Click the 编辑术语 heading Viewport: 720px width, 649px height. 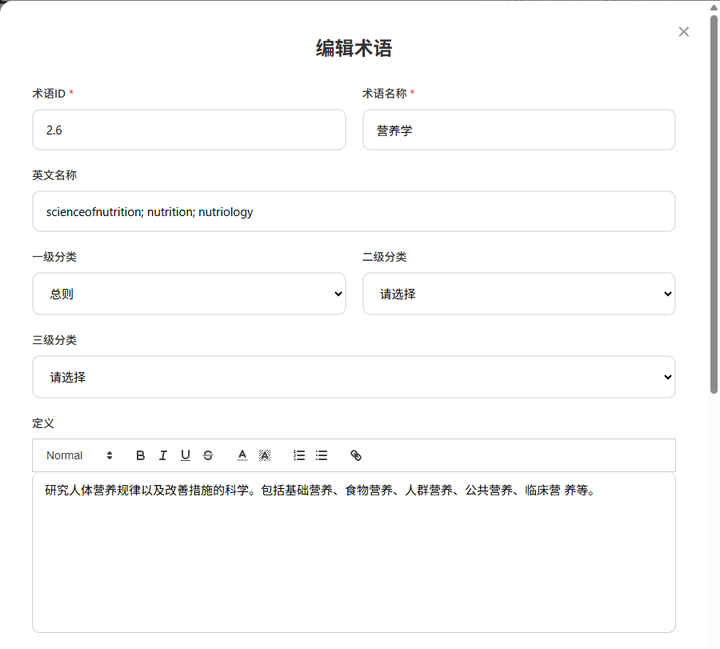point(354,48)
